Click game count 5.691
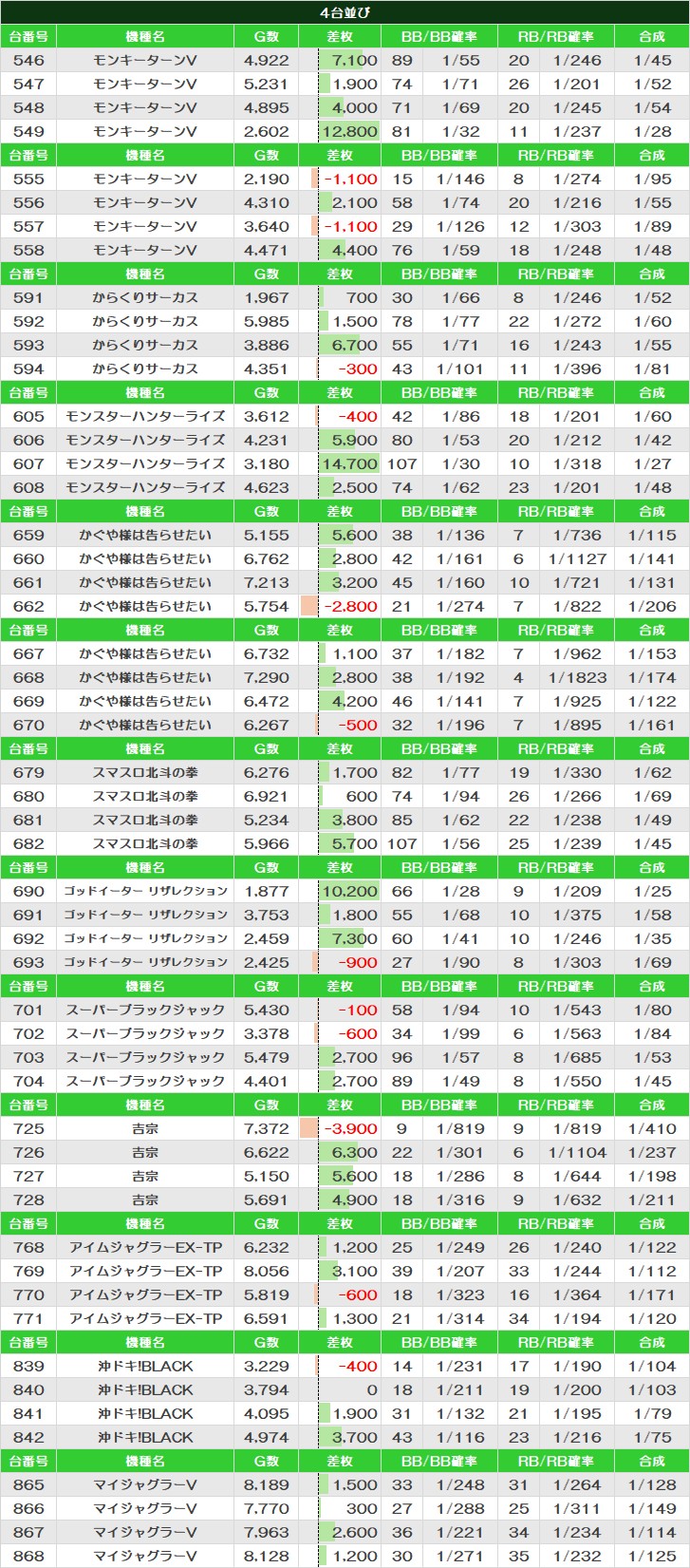690x1568 pixels. coord(266,1200)
